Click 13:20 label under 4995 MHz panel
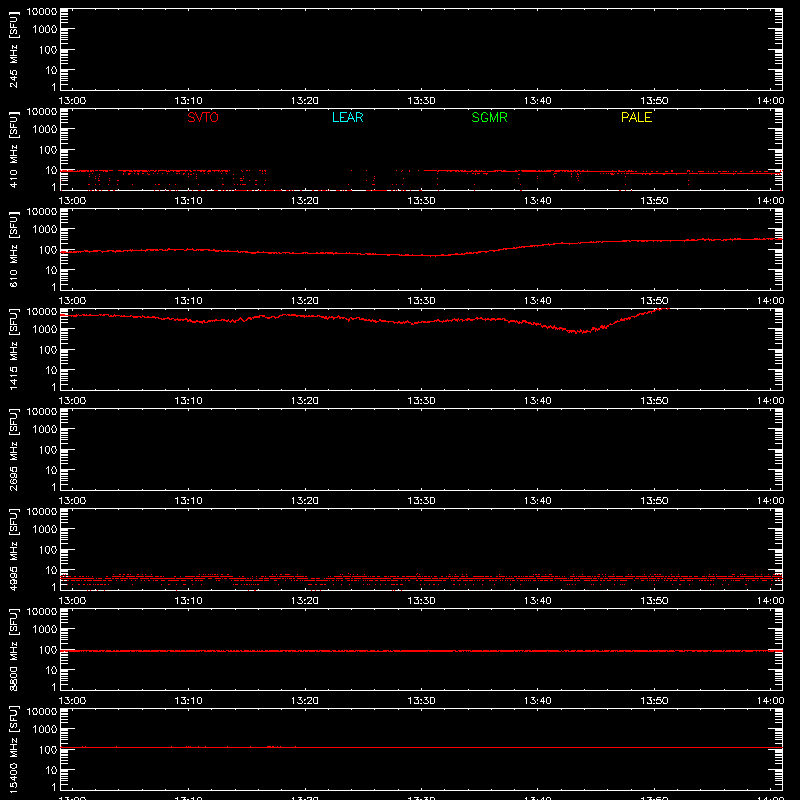 click(305, 601)
